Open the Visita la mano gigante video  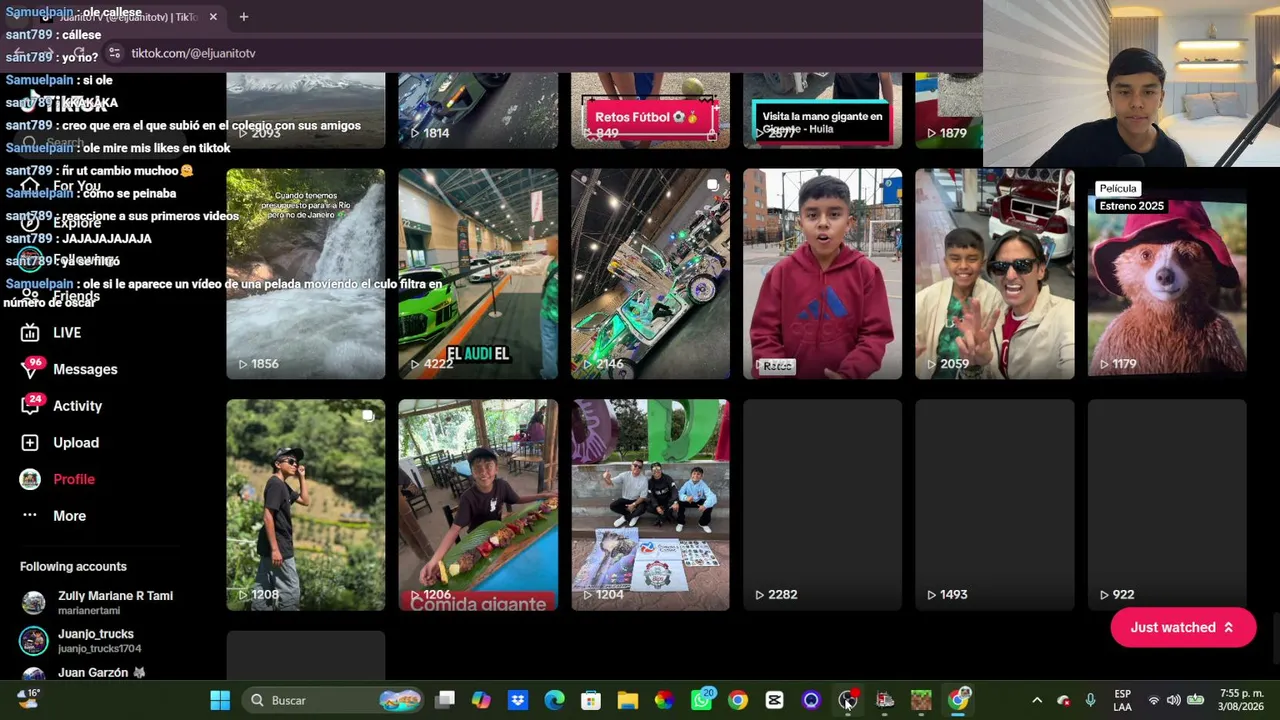[822, 110]
